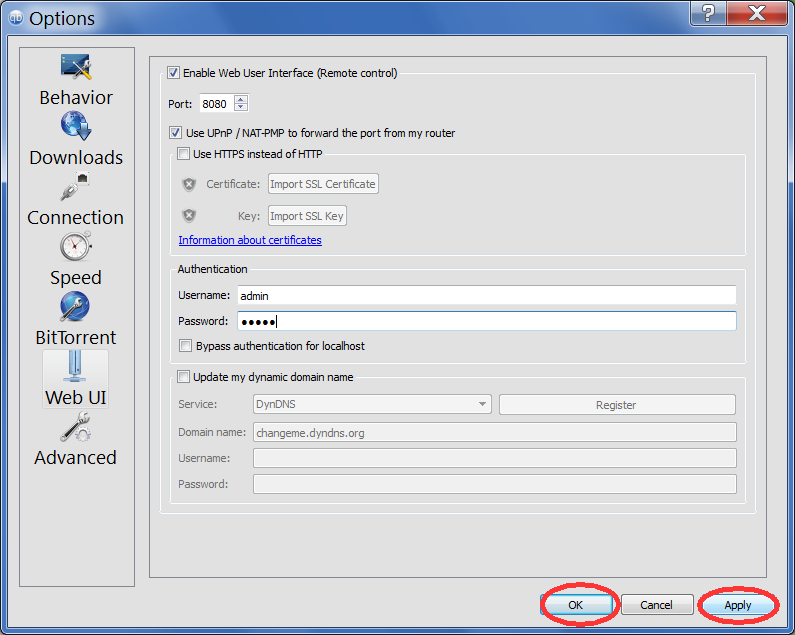Select the Web UI network icon

click(x=75, y=366)
